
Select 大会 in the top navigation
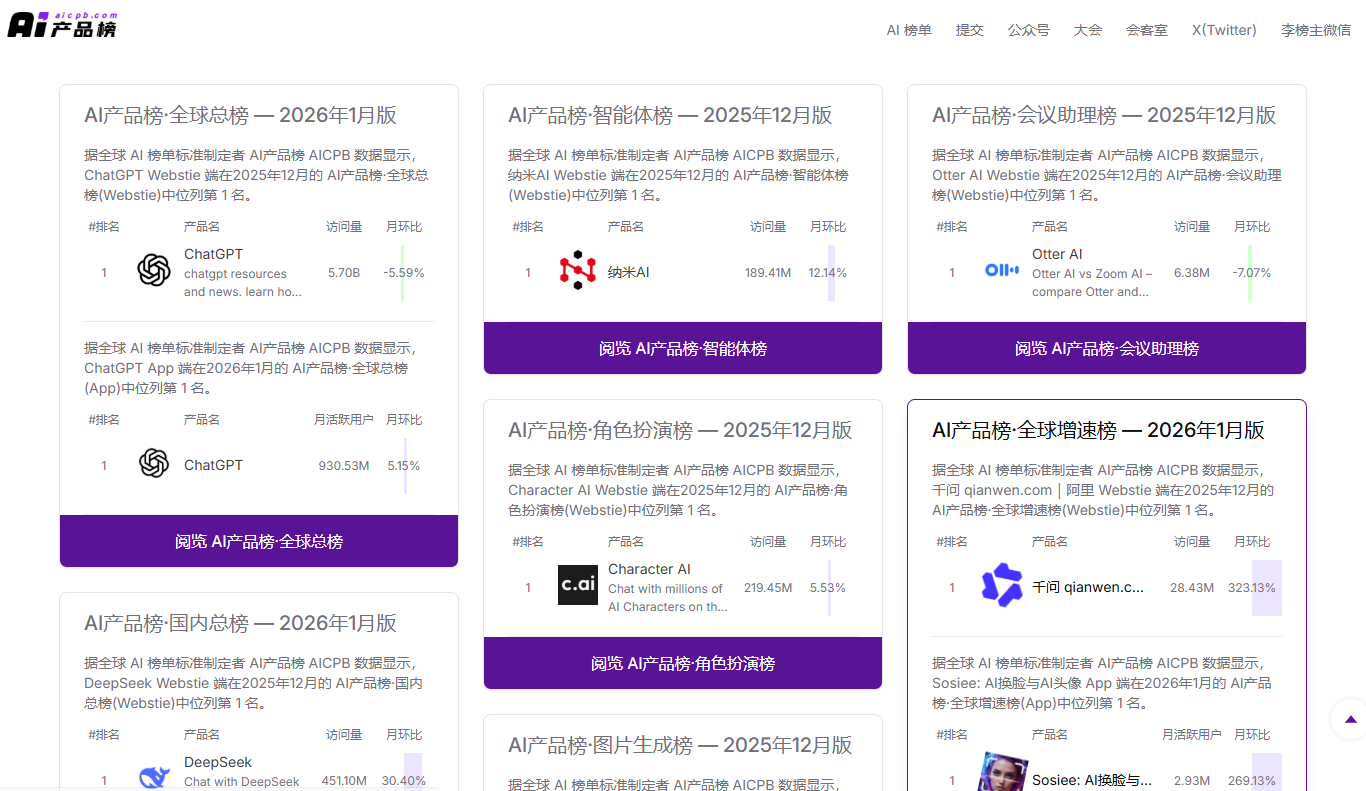click(x=1088, y=30)
